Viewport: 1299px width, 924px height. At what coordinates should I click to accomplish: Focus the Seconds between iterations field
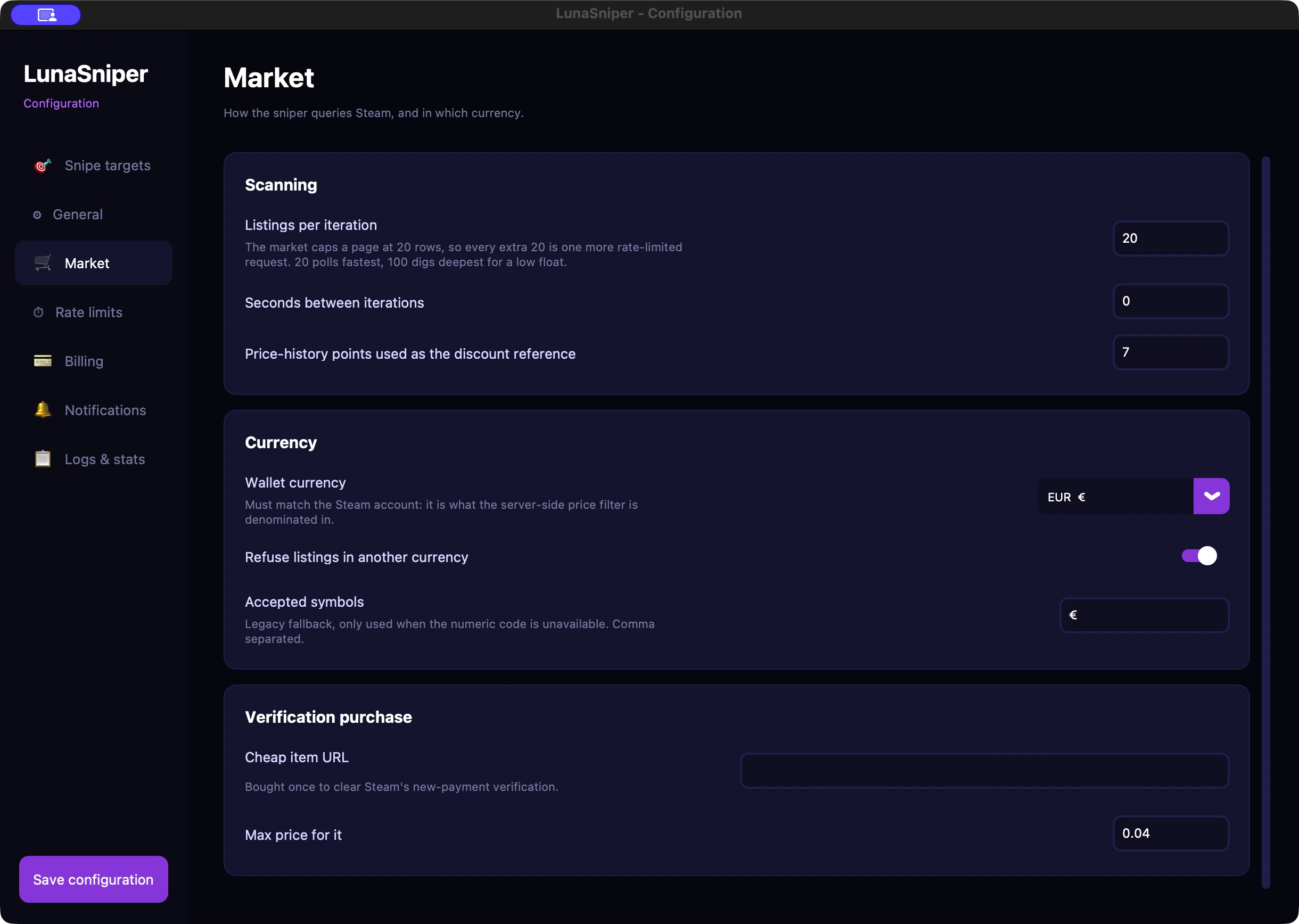coord(1170,301)
